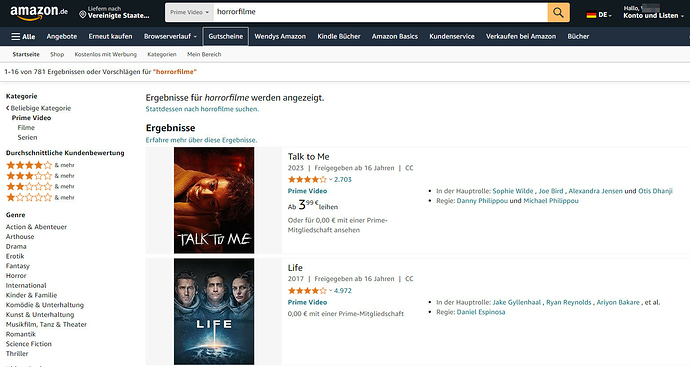Viewport: 690px width, 367px height.
Task: Click the Amazon.de logo
Action: coord(39,13)
